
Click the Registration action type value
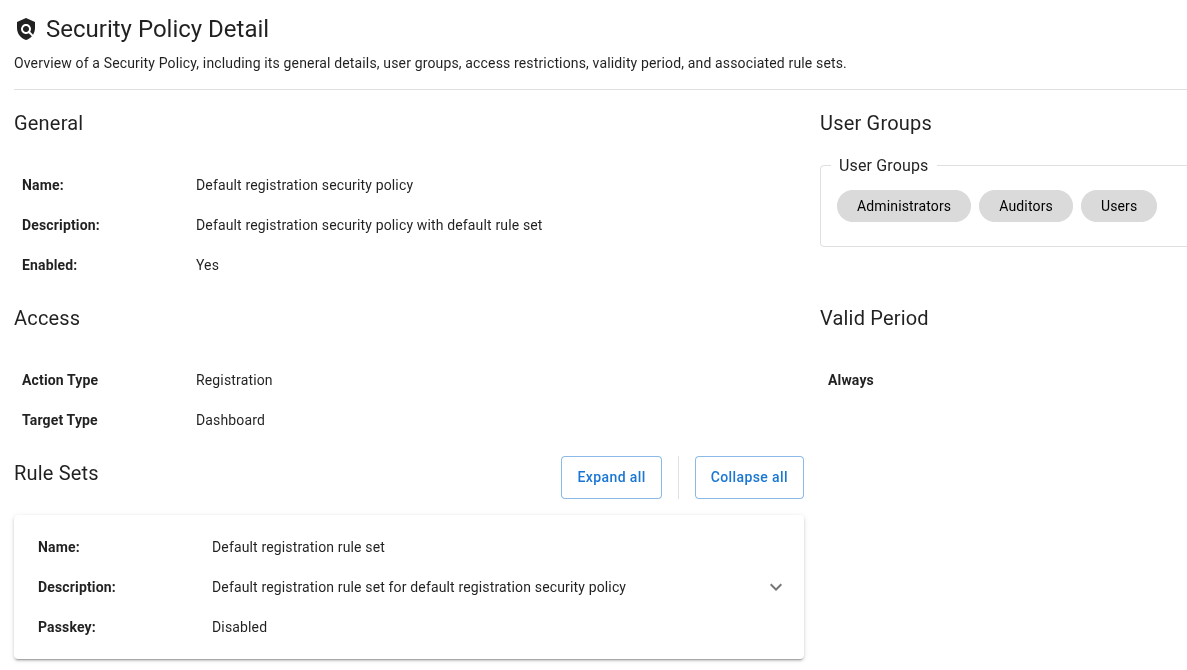pos(234,380)
